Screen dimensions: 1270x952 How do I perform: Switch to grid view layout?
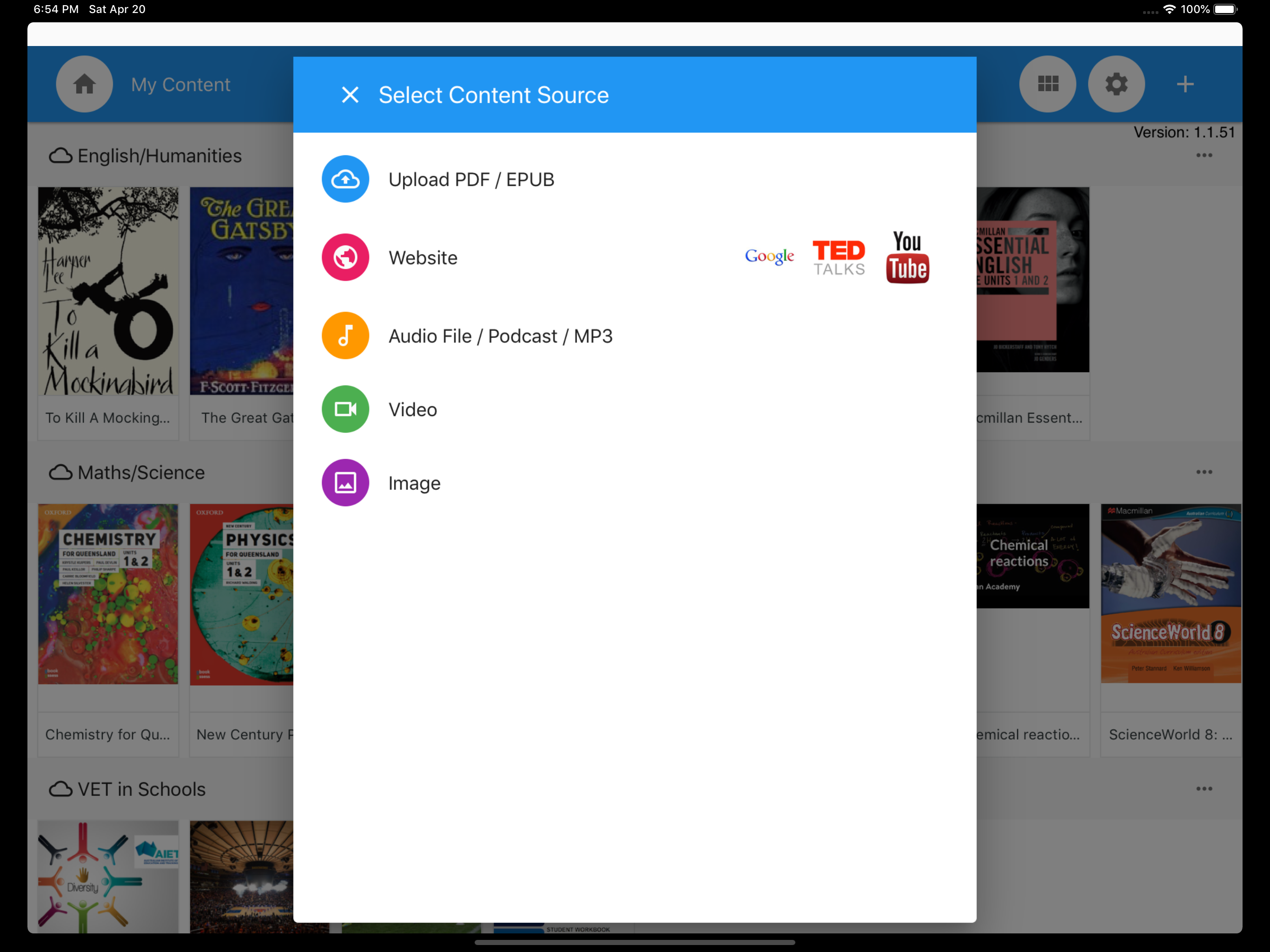tap(1048, 85)
